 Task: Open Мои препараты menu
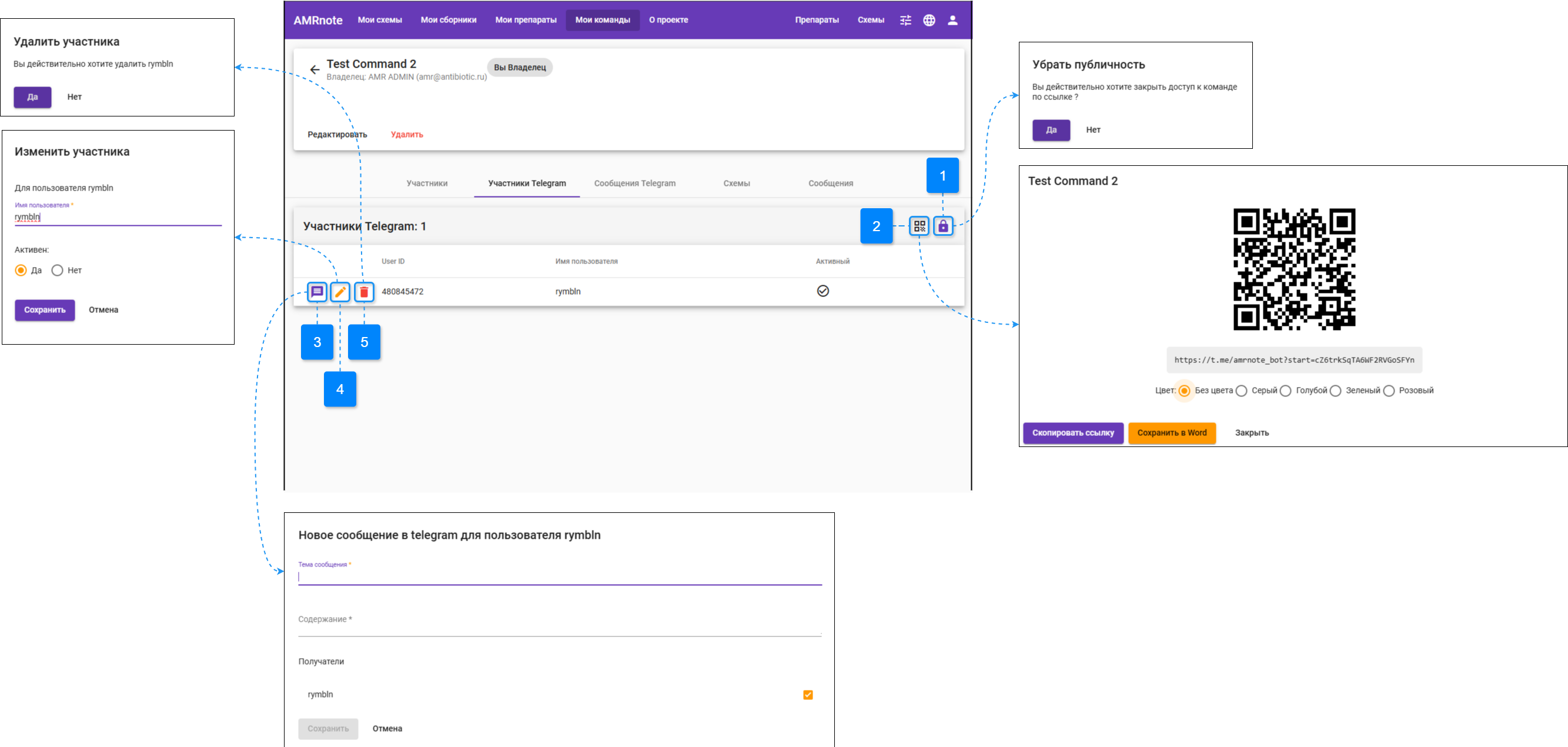pyautogui.click(x=526, y=19)
